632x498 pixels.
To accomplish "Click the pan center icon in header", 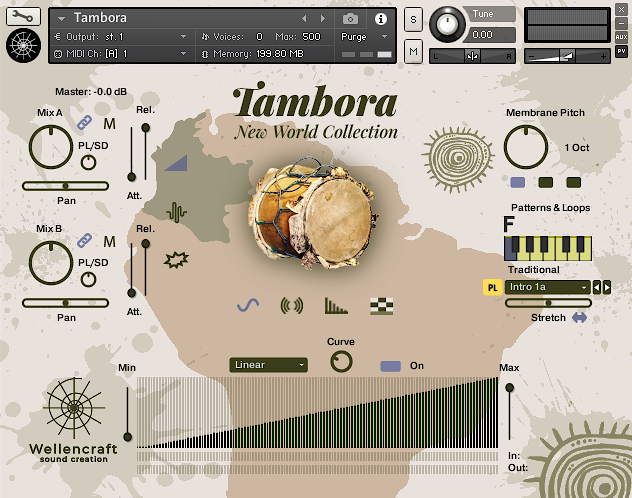I will [472, 56].
